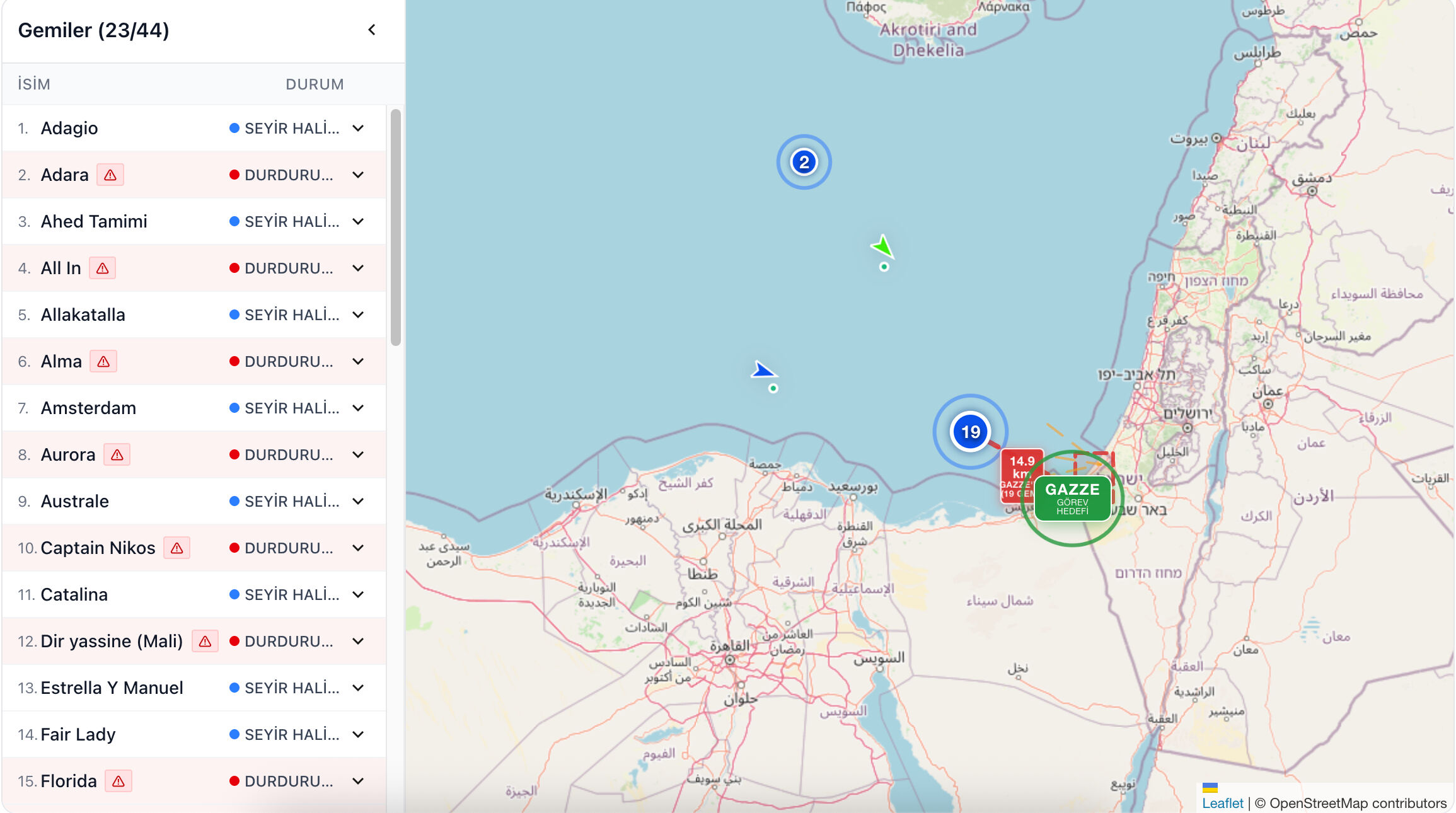Image resolution: width=1456 pixels, height=813 pixels.
Task: Select the blue ship arrow on the map
Action: tap(763, 371)
